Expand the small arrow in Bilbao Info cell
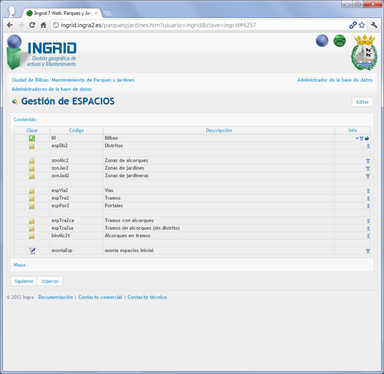The height and width of the screenshot is (374, 384). pyautogui.click(x=357, y=138)
